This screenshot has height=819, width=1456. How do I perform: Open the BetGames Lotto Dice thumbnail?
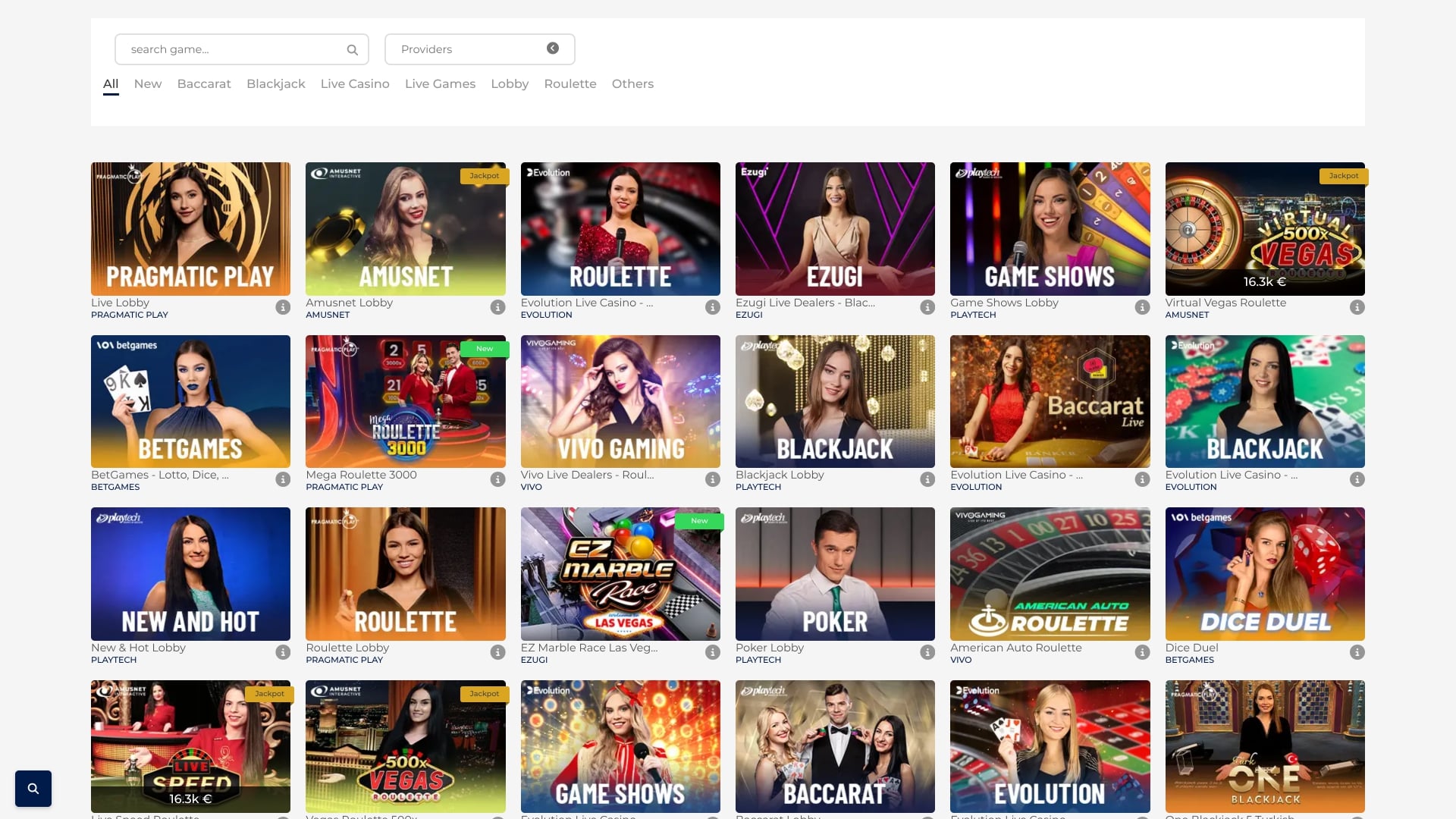tap(190, 401)
